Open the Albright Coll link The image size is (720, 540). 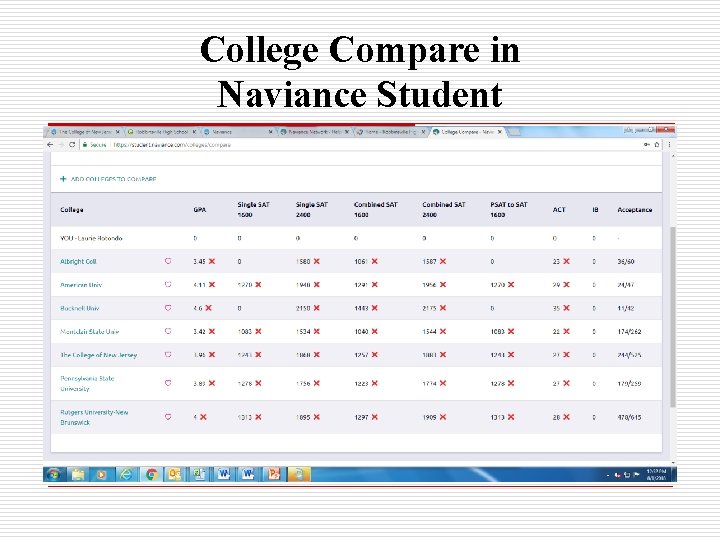coord(78,261)
